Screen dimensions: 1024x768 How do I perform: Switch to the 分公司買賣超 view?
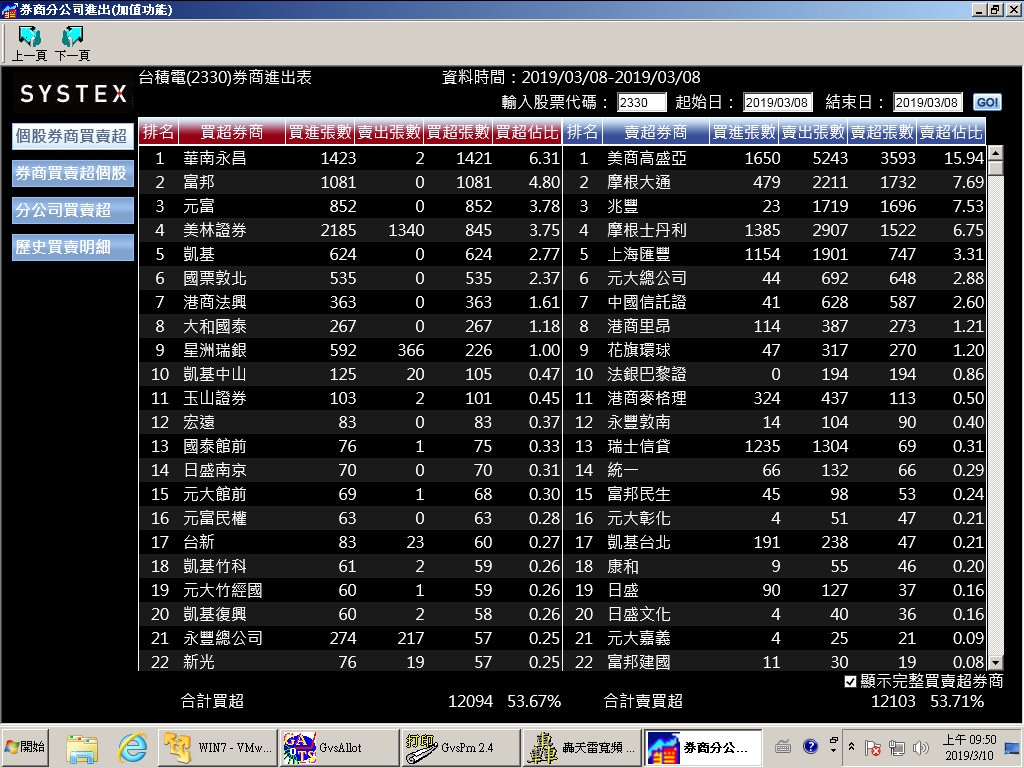click(x=72, y=210)
